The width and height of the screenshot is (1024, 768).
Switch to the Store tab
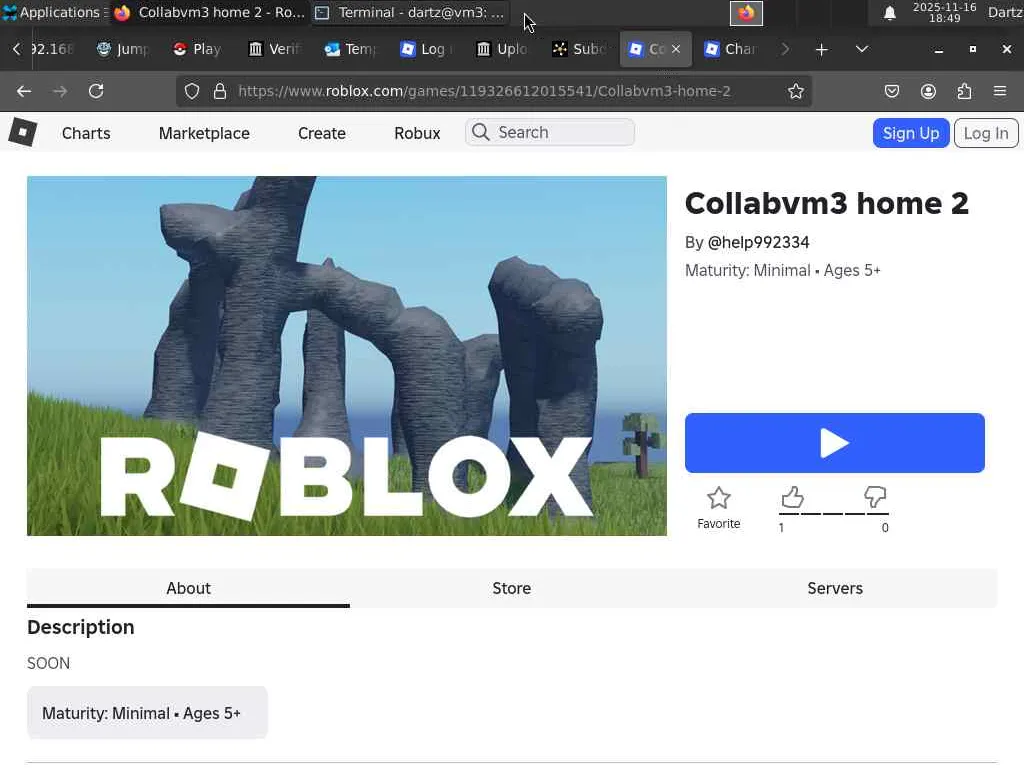(x=511, y=588)
